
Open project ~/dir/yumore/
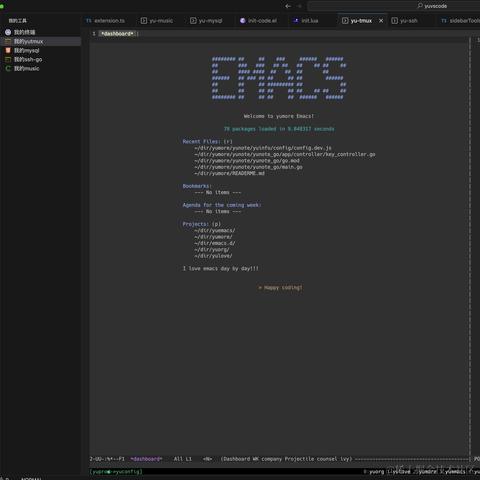tap(213, 237)
